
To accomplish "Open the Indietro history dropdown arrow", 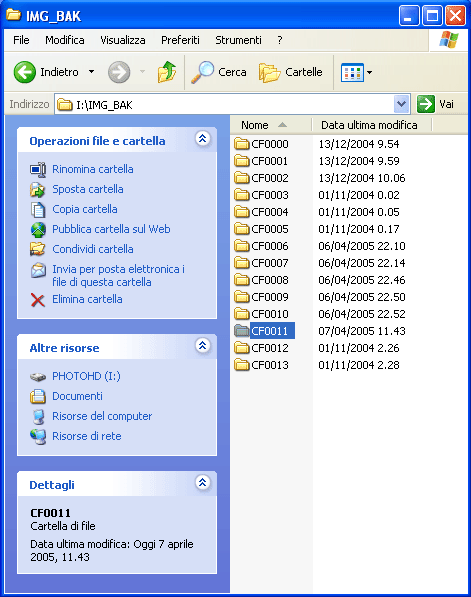I will 91,72.
